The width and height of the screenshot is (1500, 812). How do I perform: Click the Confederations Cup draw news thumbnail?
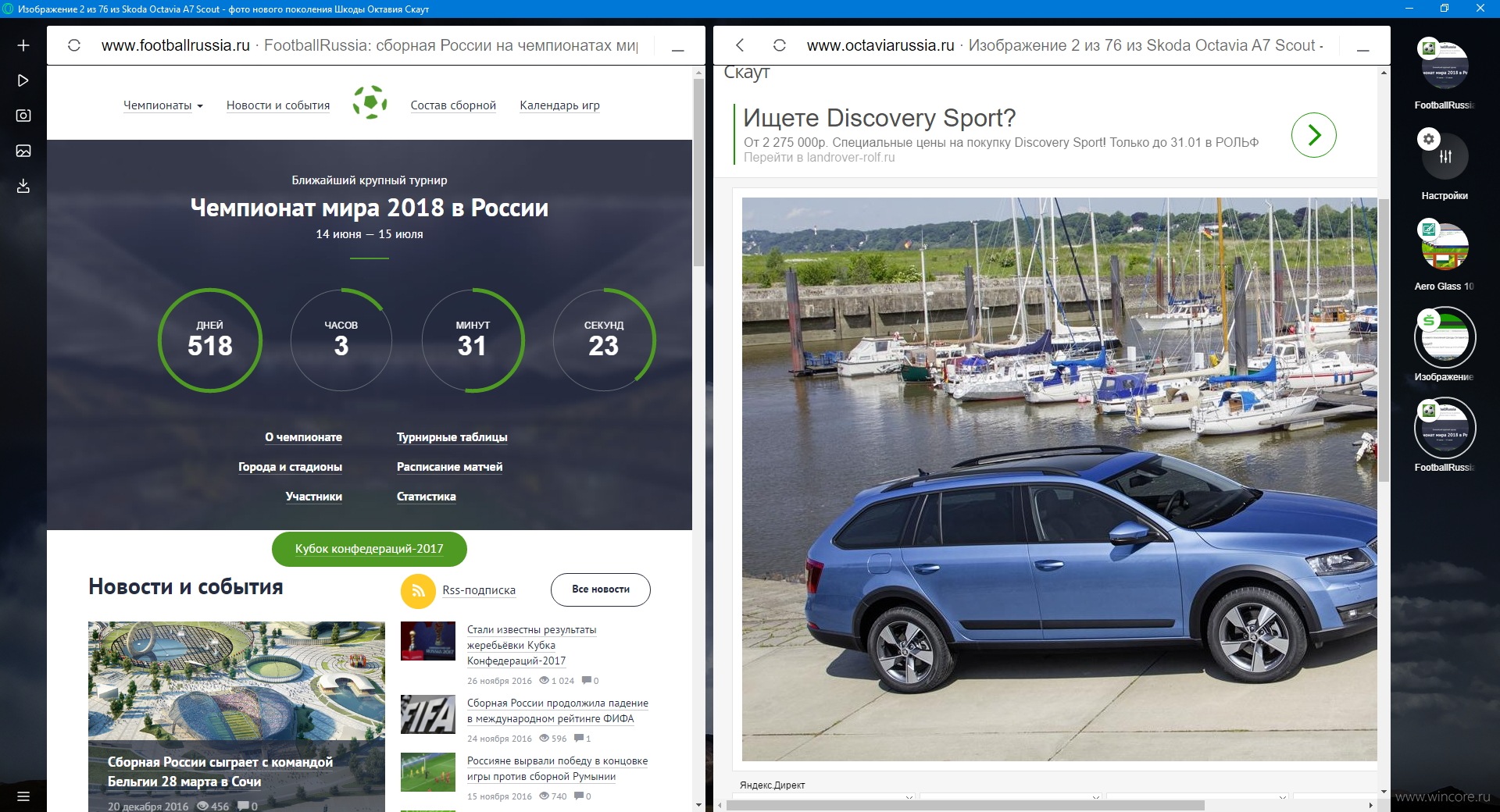tap(428, 641)
